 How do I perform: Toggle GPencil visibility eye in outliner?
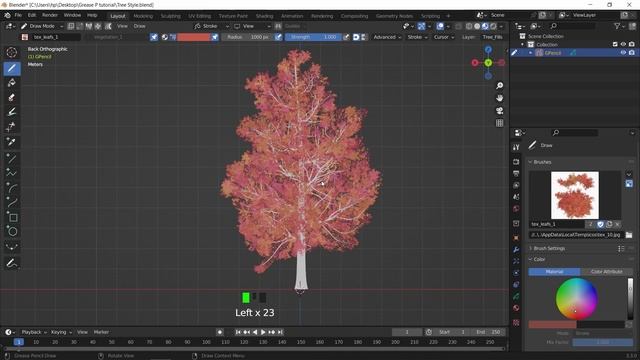point(623,53)
